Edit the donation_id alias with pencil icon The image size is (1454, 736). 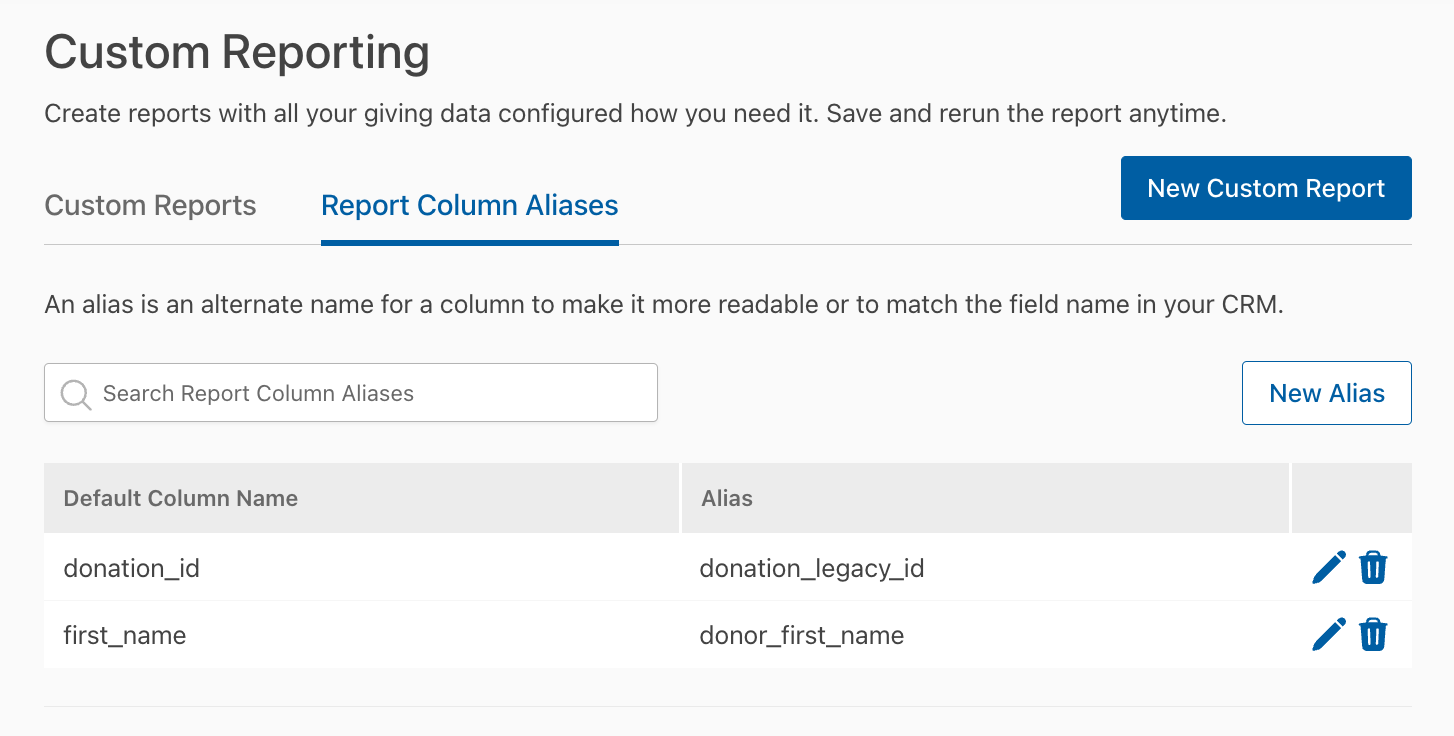[1329, 568]
